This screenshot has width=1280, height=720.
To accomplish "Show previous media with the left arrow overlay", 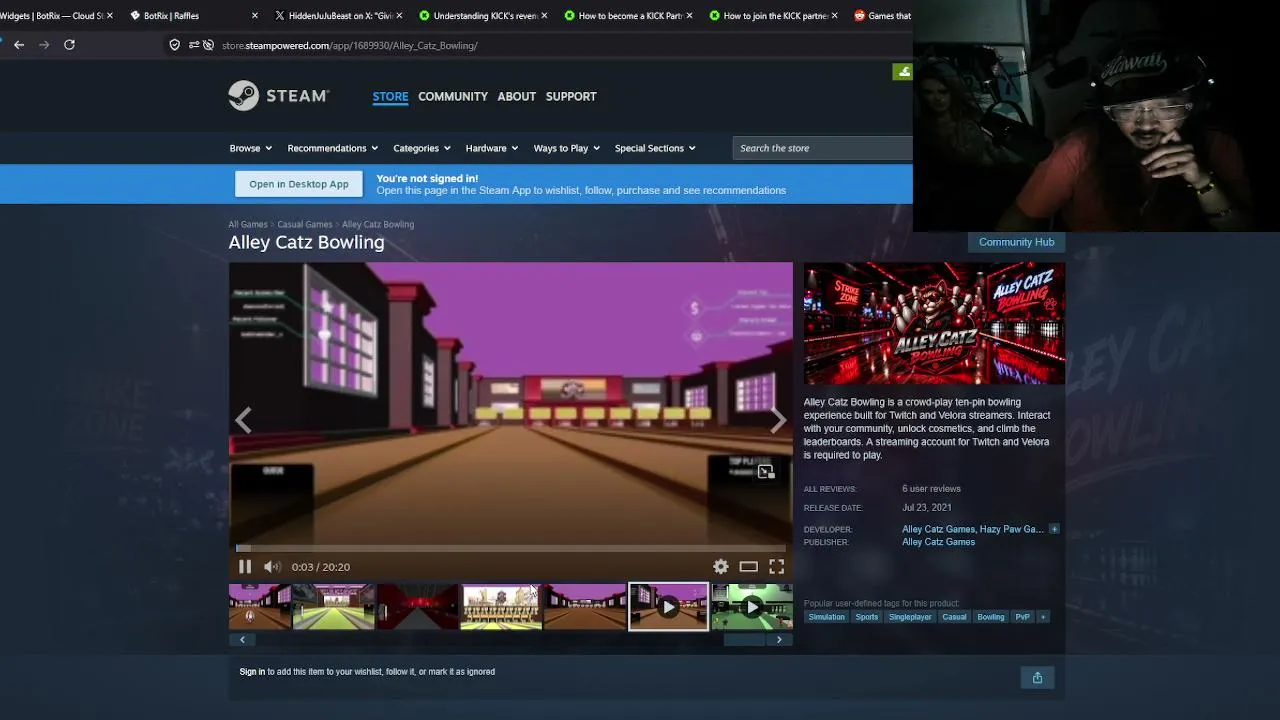I will pyautogui.click(x=243, y=420).
